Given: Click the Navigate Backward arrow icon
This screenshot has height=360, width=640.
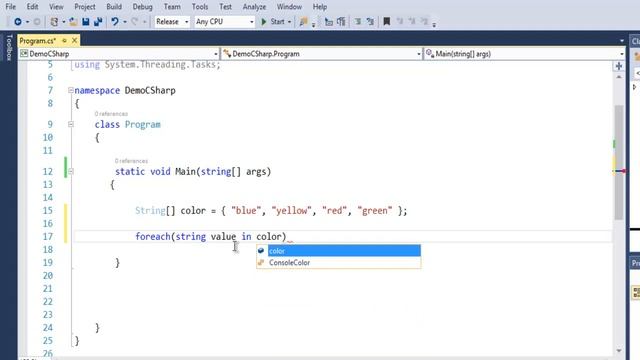Looking at the screenshot, I should click(x=18, y=22).
